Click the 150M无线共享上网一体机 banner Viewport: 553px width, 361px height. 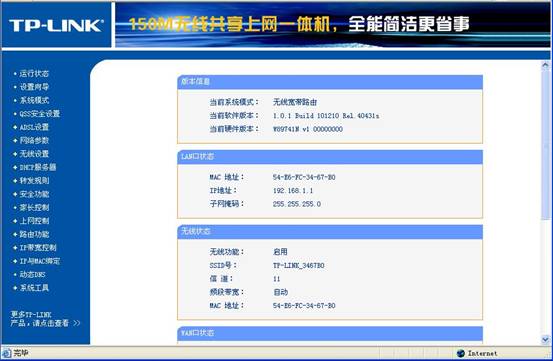298,24
